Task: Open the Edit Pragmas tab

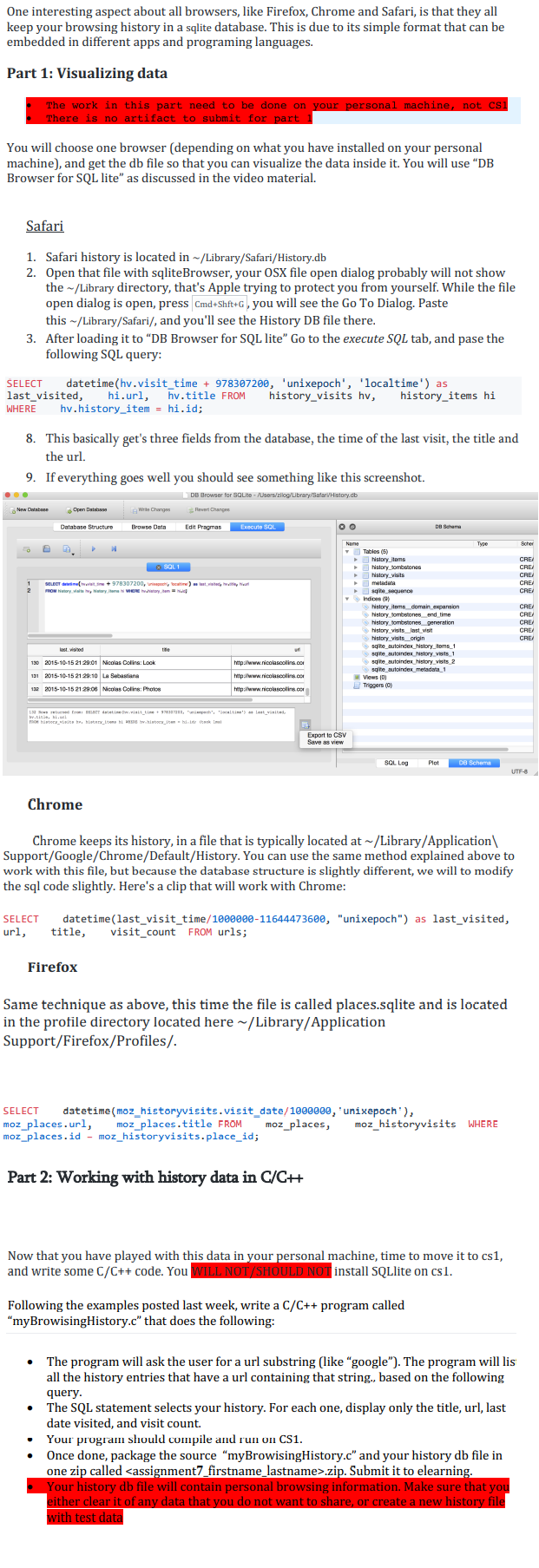Action: 203,527
